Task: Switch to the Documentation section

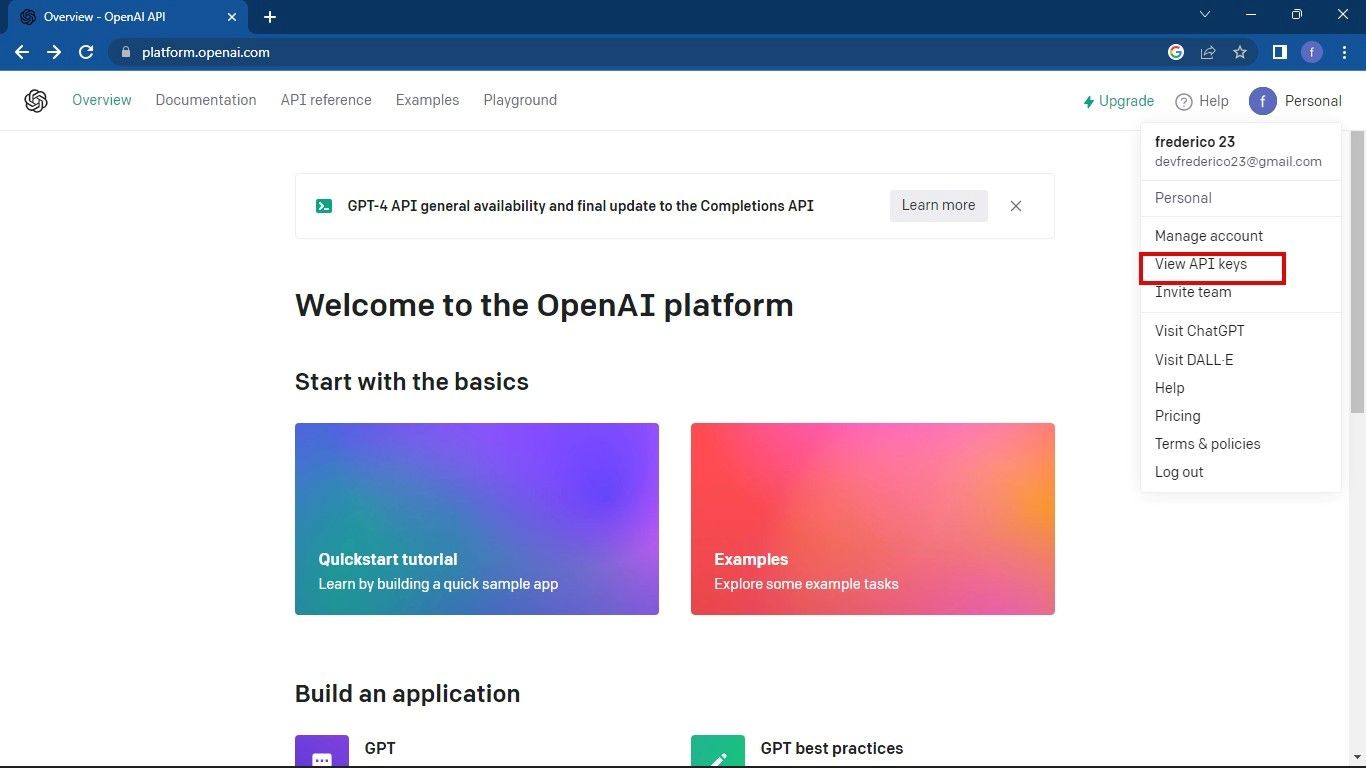Action: tap(206, 100)
